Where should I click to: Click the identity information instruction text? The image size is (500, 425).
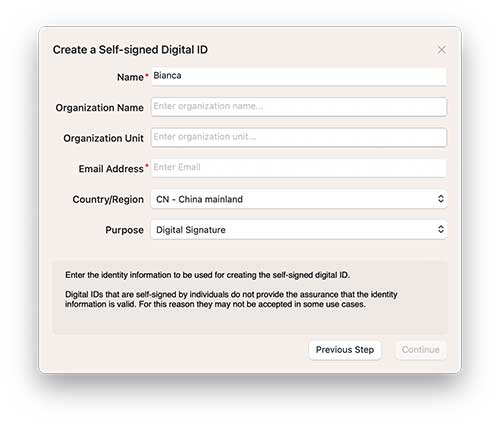click(207, 275)
